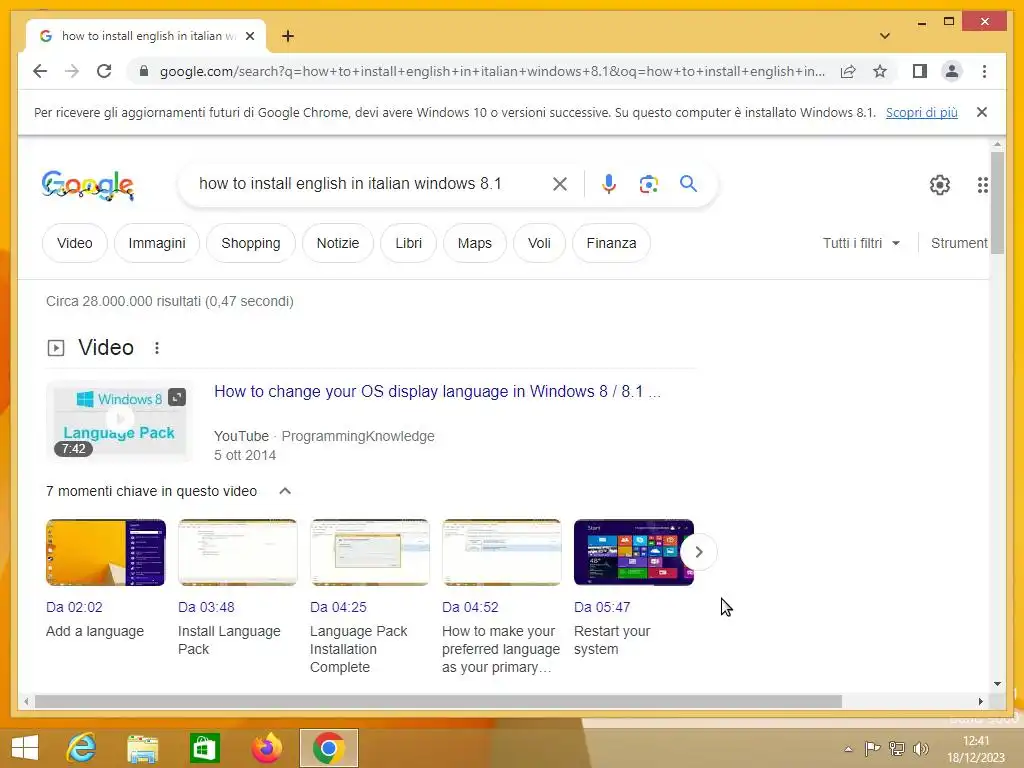
Task: Share this page via share icon
Action: click(848, 71)
